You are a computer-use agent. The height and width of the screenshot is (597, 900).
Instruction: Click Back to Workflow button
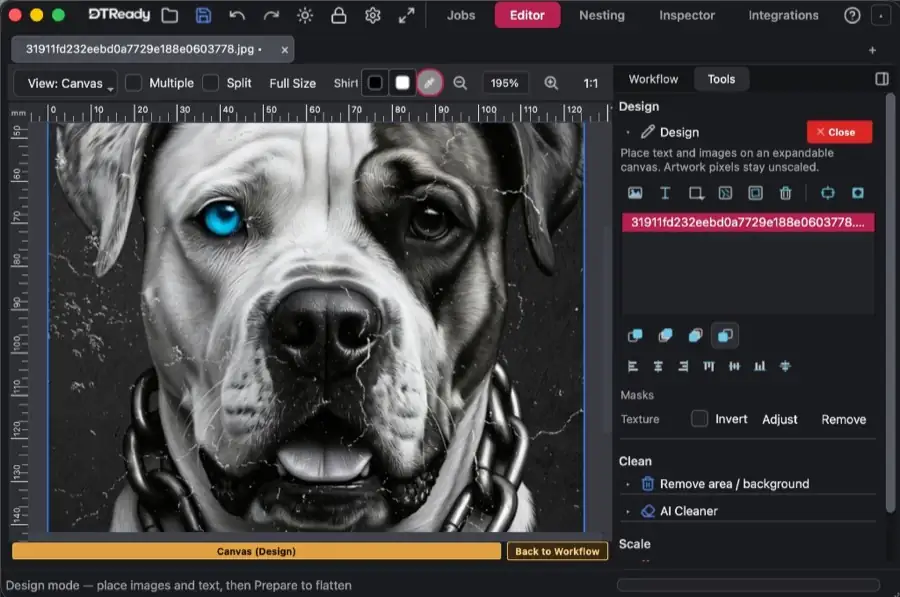557,551
